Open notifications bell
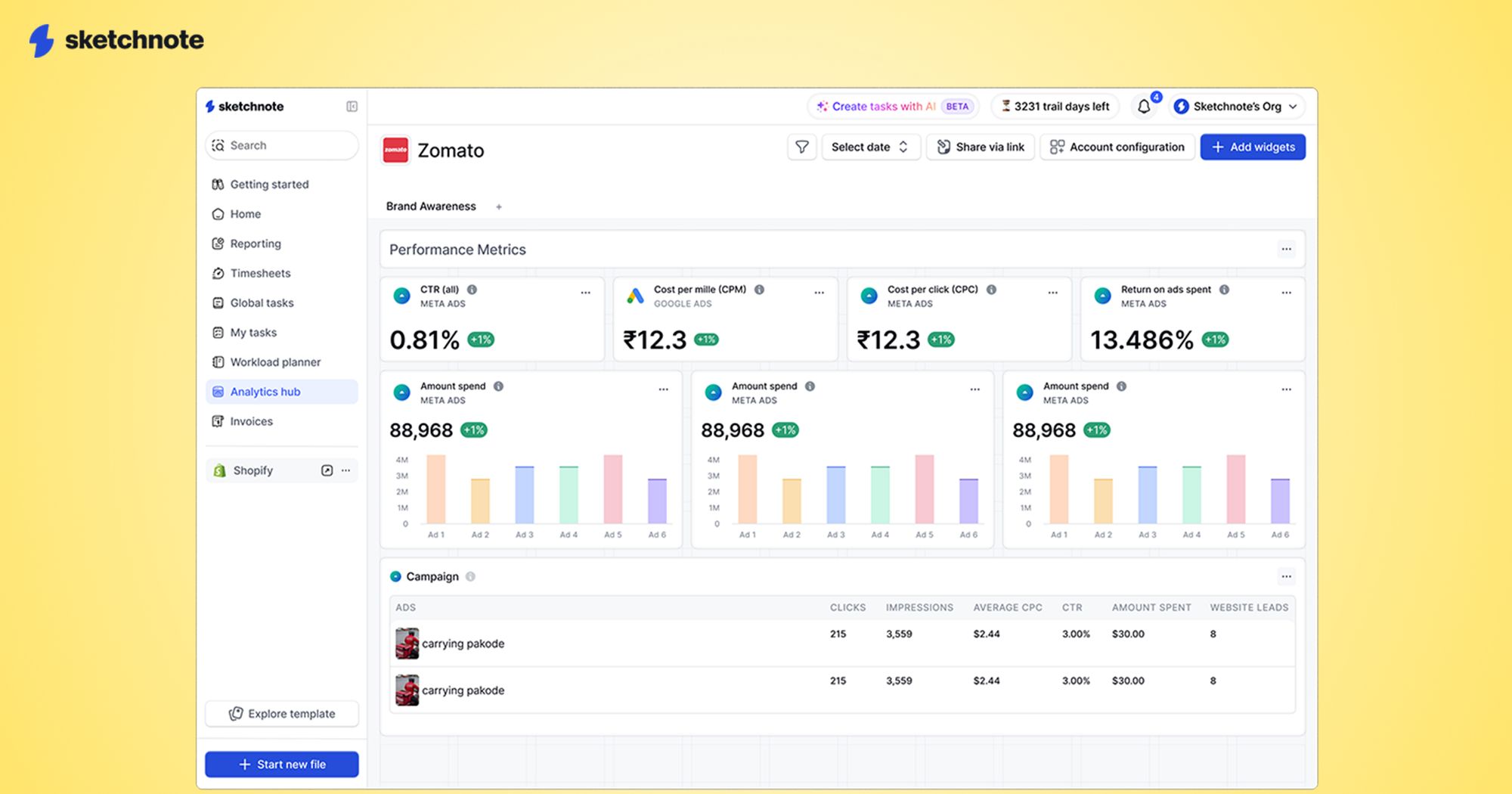 [1144, 107]
